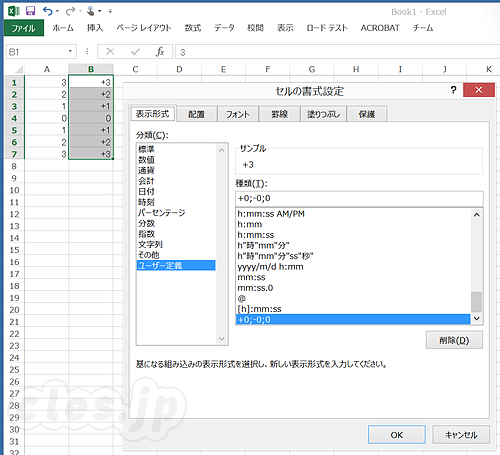Click cell B1 showing +3
This screenshot has height=455, width=500.
91,82
